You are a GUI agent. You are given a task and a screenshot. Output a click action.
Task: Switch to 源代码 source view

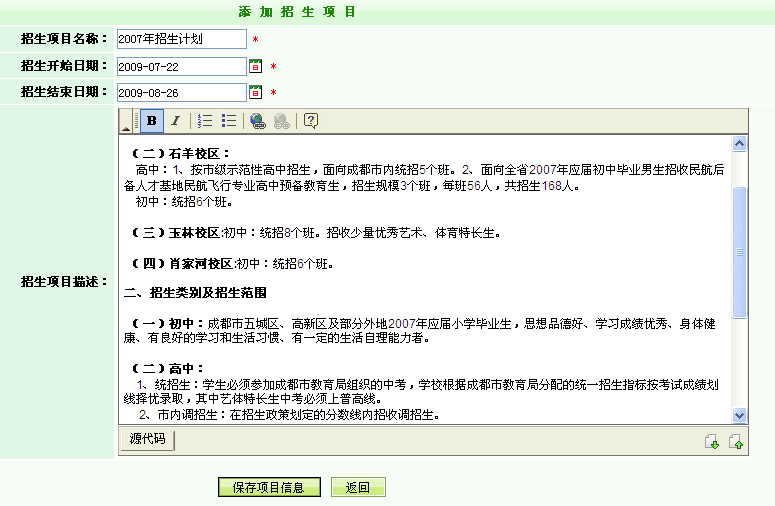[148, 439]
